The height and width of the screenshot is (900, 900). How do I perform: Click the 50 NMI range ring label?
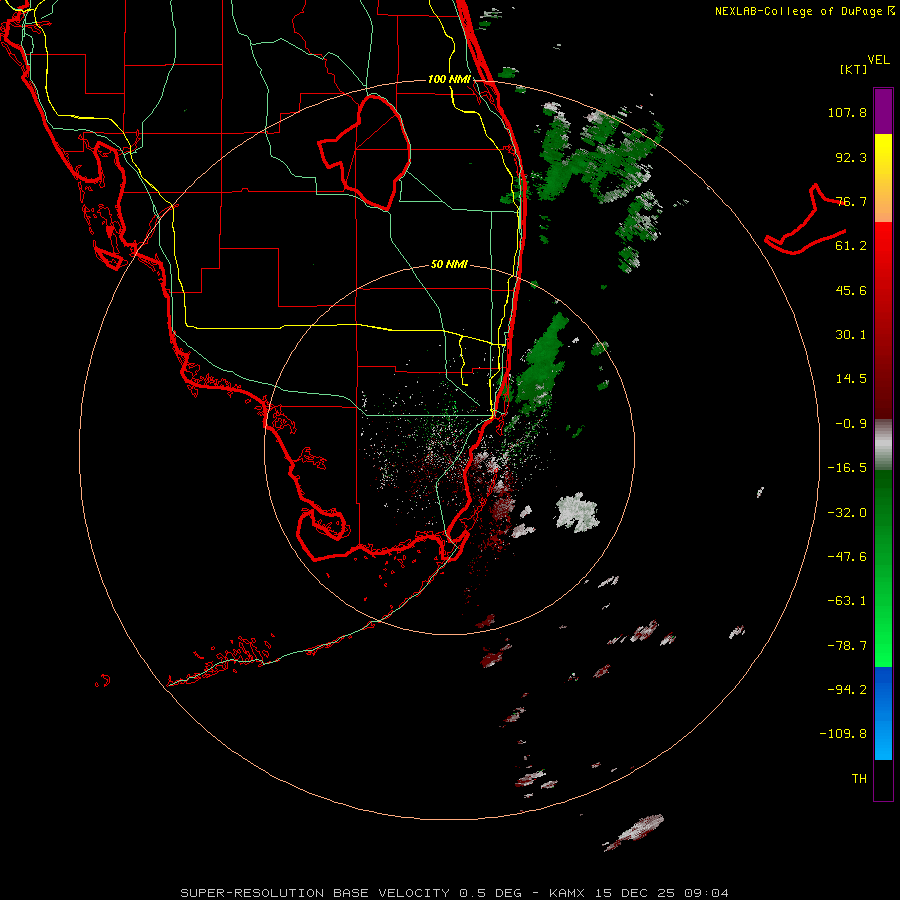click(449, 265)
